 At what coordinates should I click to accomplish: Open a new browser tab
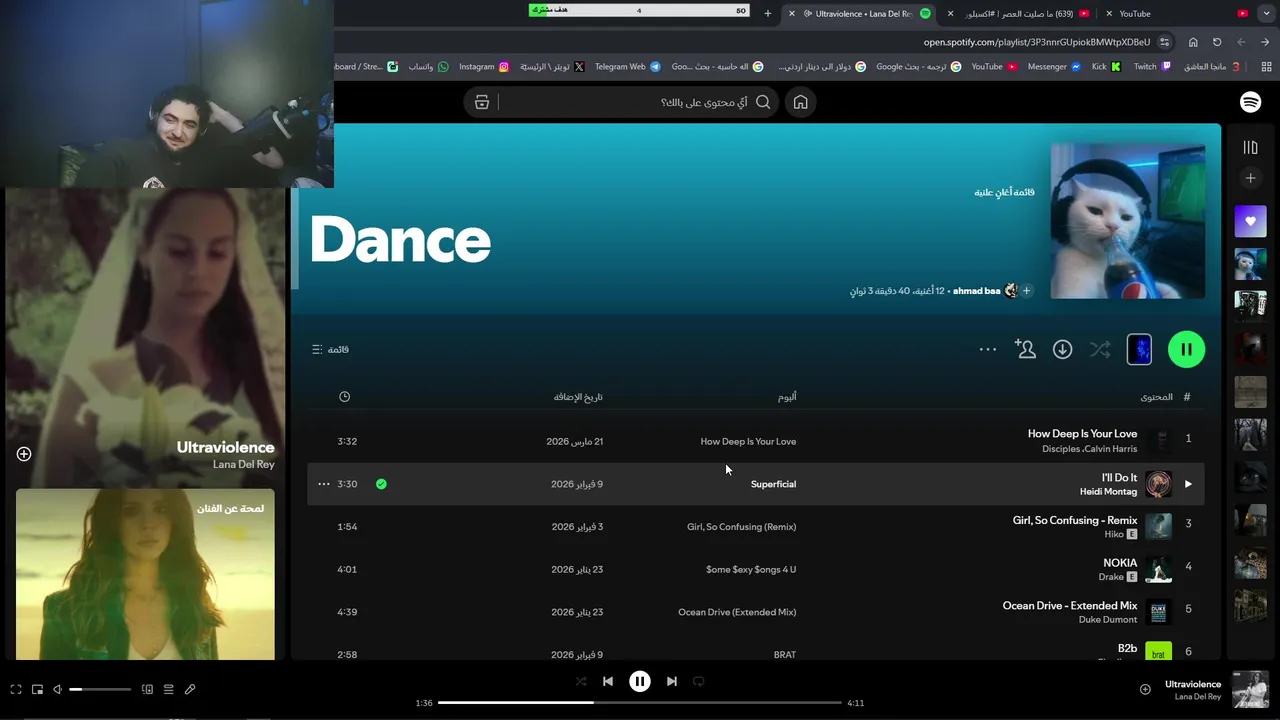coord(768,14)
